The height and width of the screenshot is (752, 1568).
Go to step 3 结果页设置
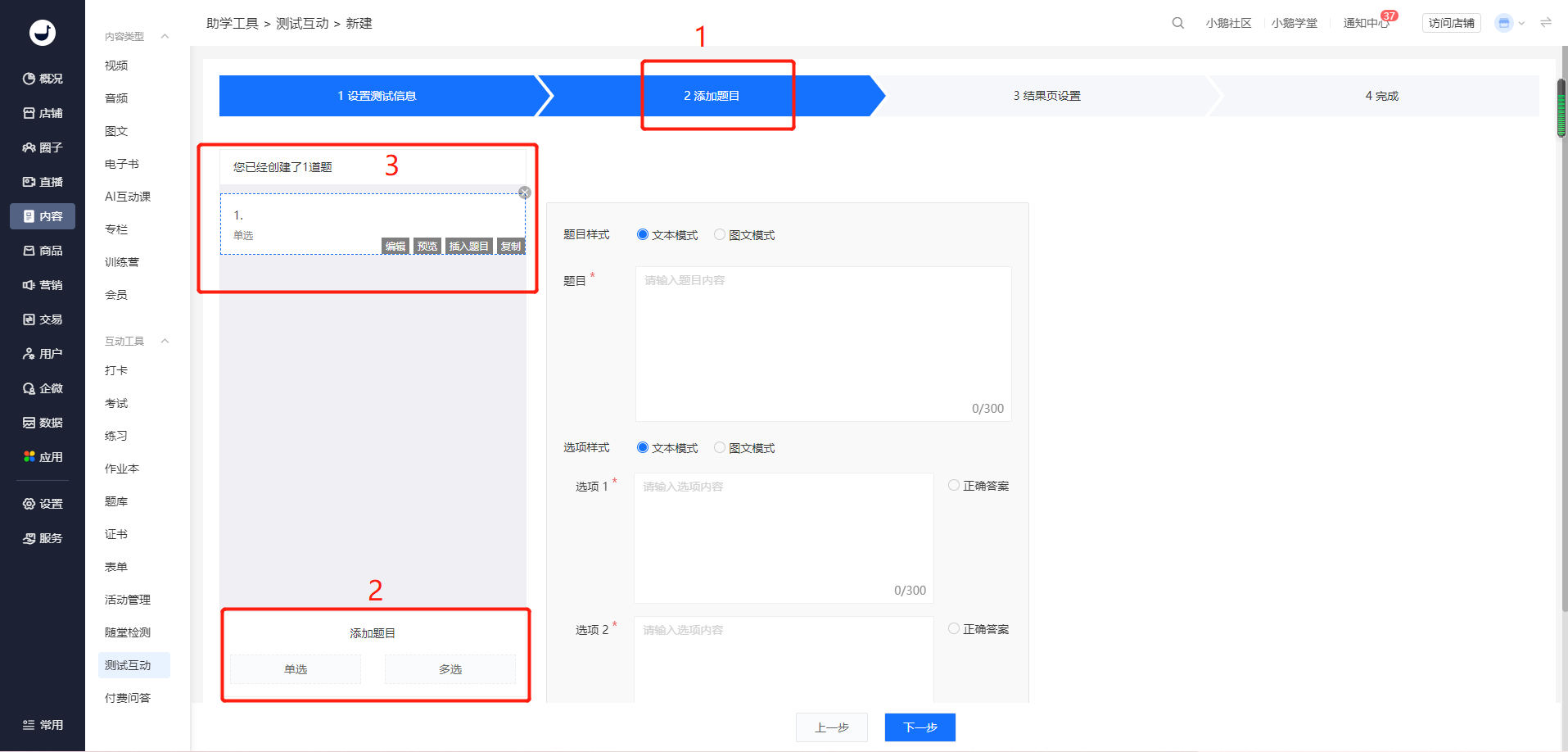(x=1046, y=96)
